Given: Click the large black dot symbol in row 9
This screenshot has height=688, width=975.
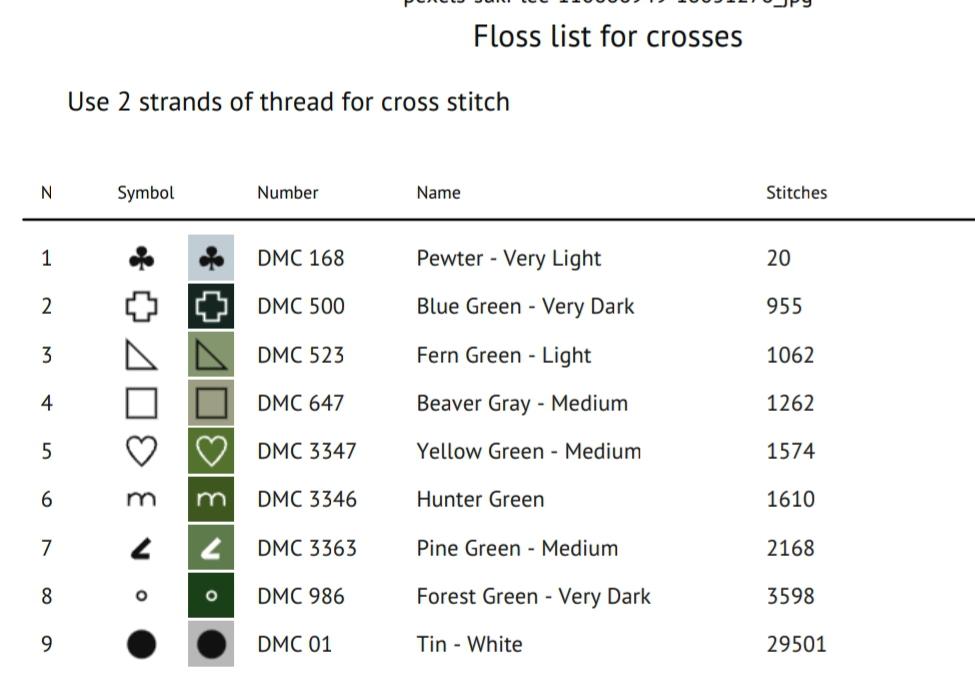Looking at the screenshot, I should point(142,644).
